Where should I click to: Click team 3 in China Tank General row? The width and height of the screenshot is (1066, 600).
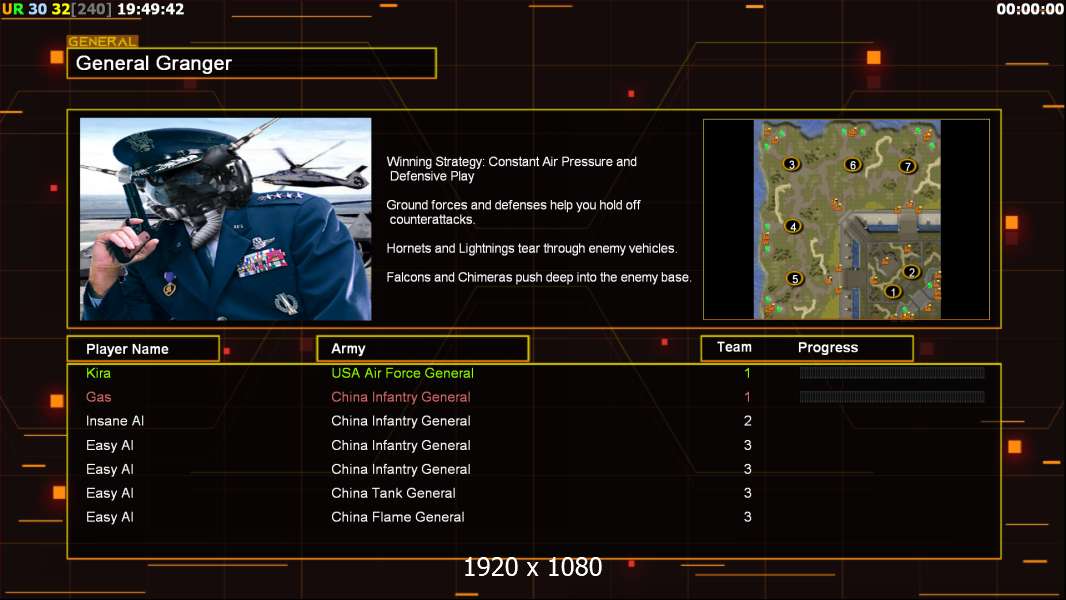click(748, 493)
